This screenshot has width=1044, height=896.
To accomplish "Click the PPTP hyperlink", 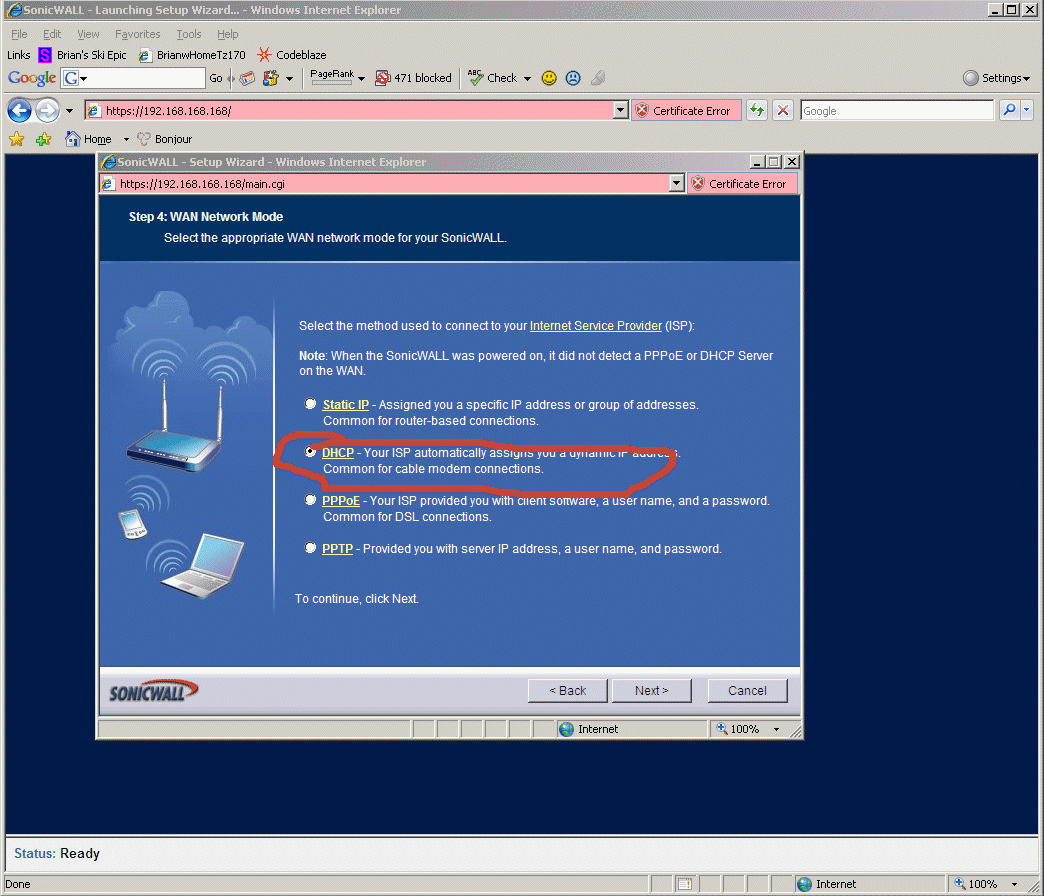I will [338, 549].
